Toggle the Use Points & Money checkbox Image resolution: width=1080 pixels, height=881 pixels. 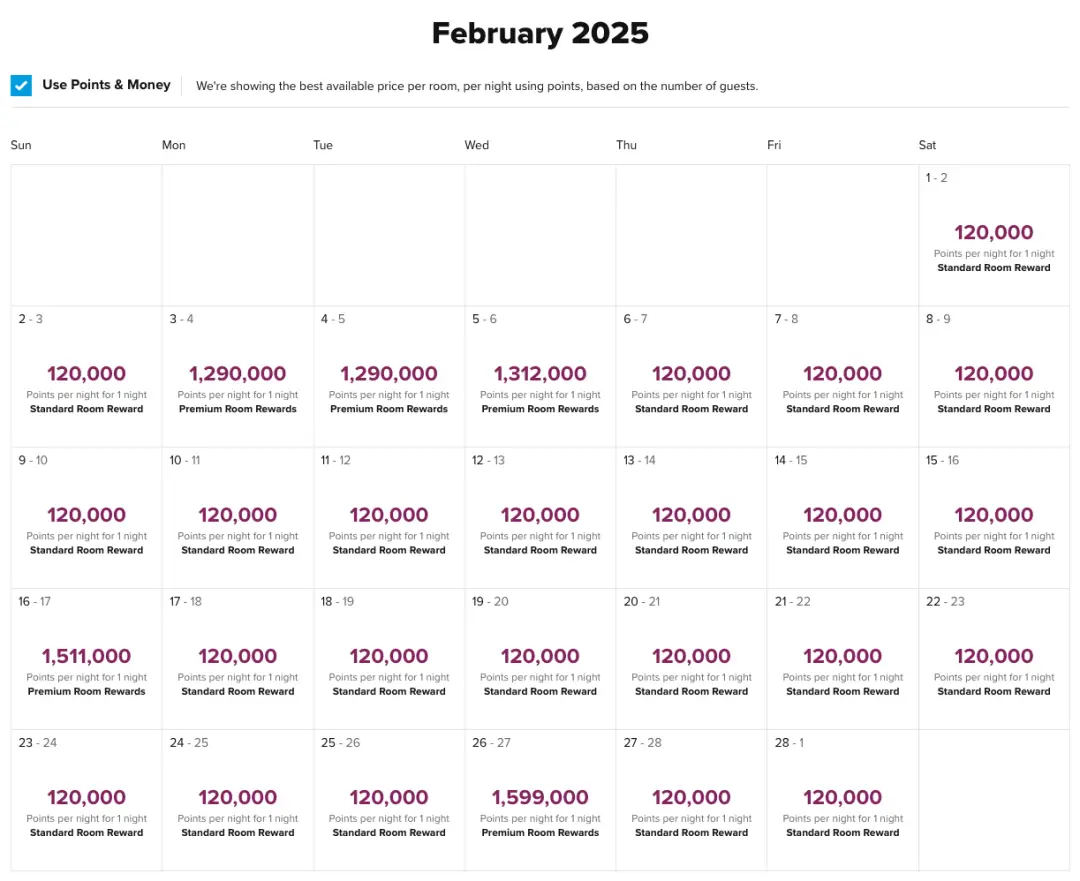coord(21,86)
